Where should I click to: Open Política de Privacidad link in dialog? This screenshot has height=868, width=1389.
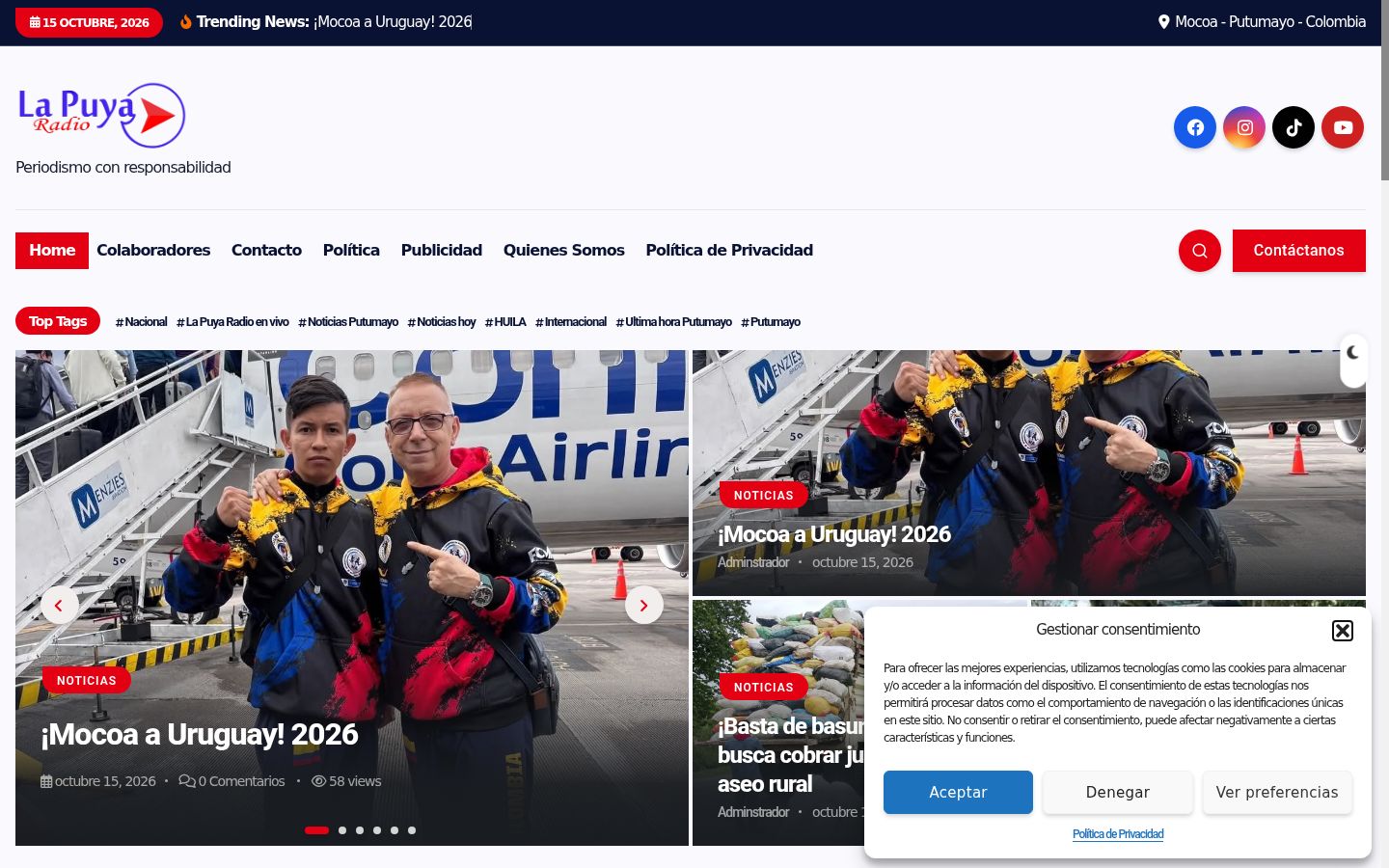point(1118,834)
